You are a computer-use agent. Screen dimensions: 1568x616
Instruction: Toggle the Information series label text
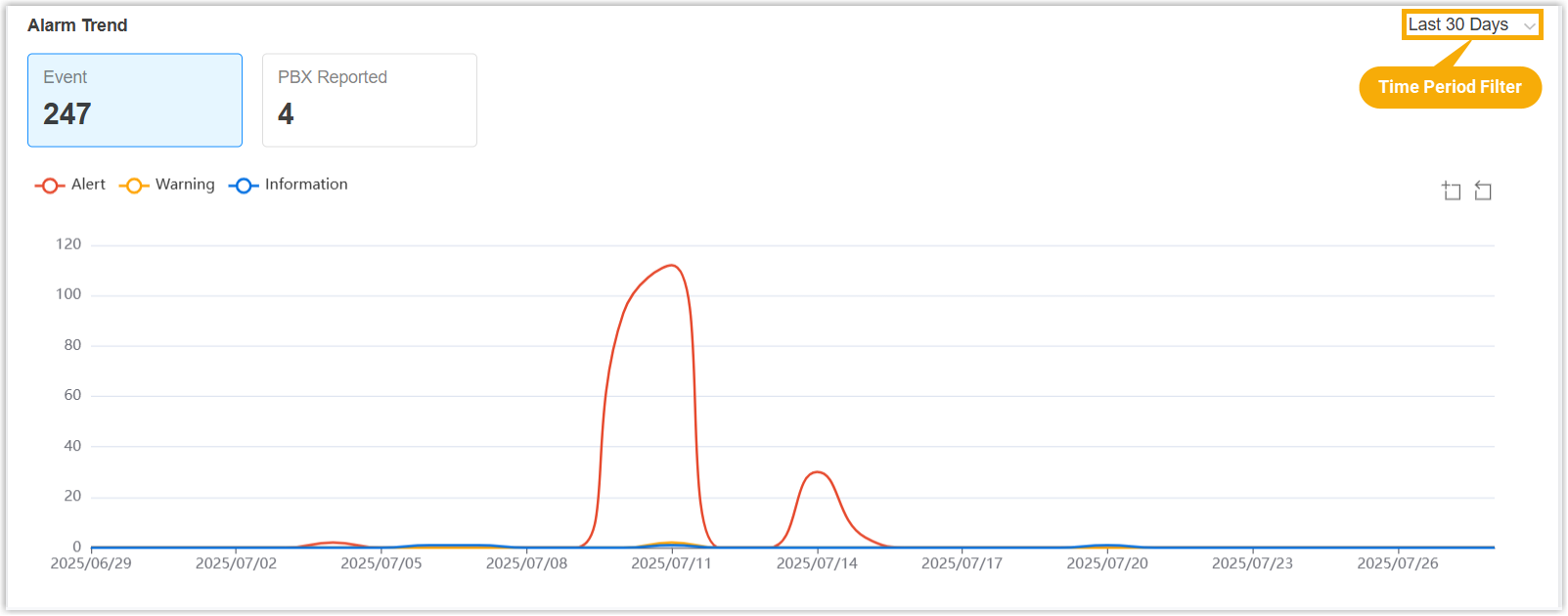pos(306,185)
